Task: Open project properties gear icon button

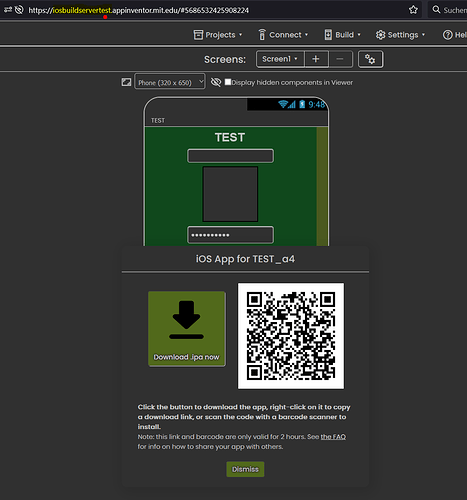Action: point(370,59)
